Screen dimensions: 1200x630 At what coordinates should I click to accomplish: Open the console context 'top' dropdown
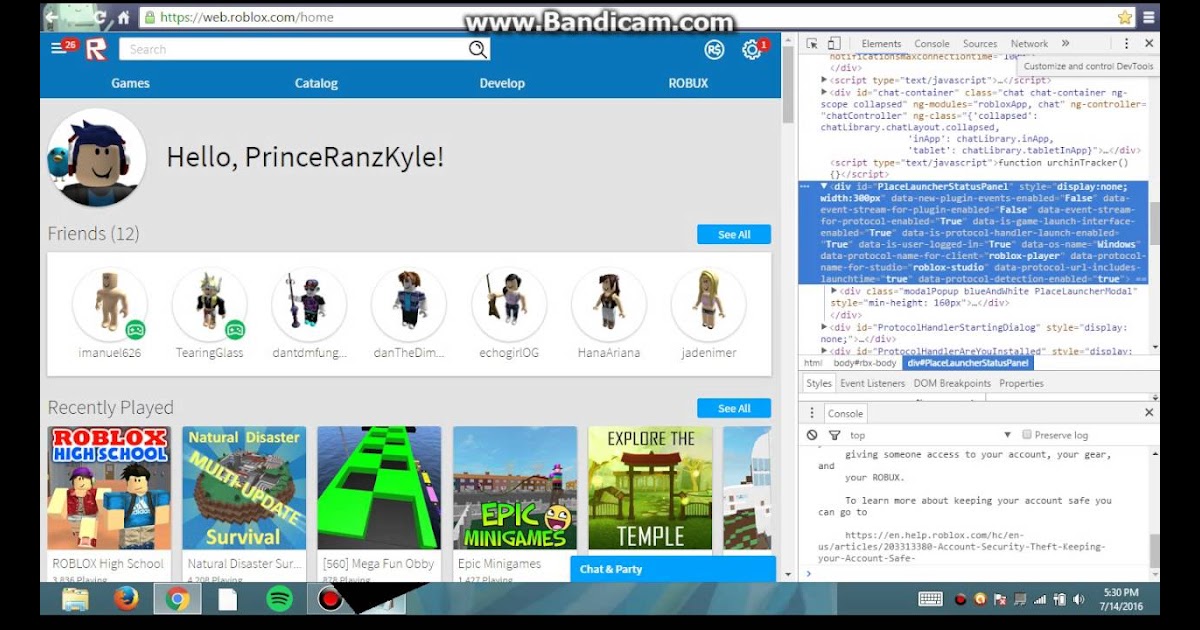pyautogui.click(x=931, y=435)
